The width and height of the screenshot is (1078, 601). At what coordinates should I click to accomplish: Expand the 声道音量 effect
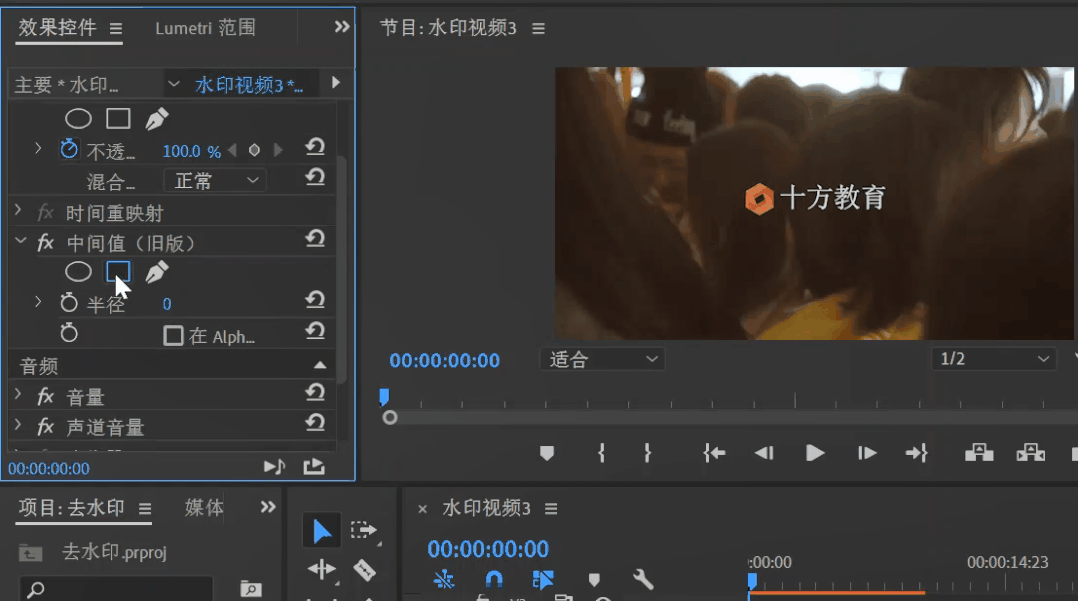tap(19, 425)
